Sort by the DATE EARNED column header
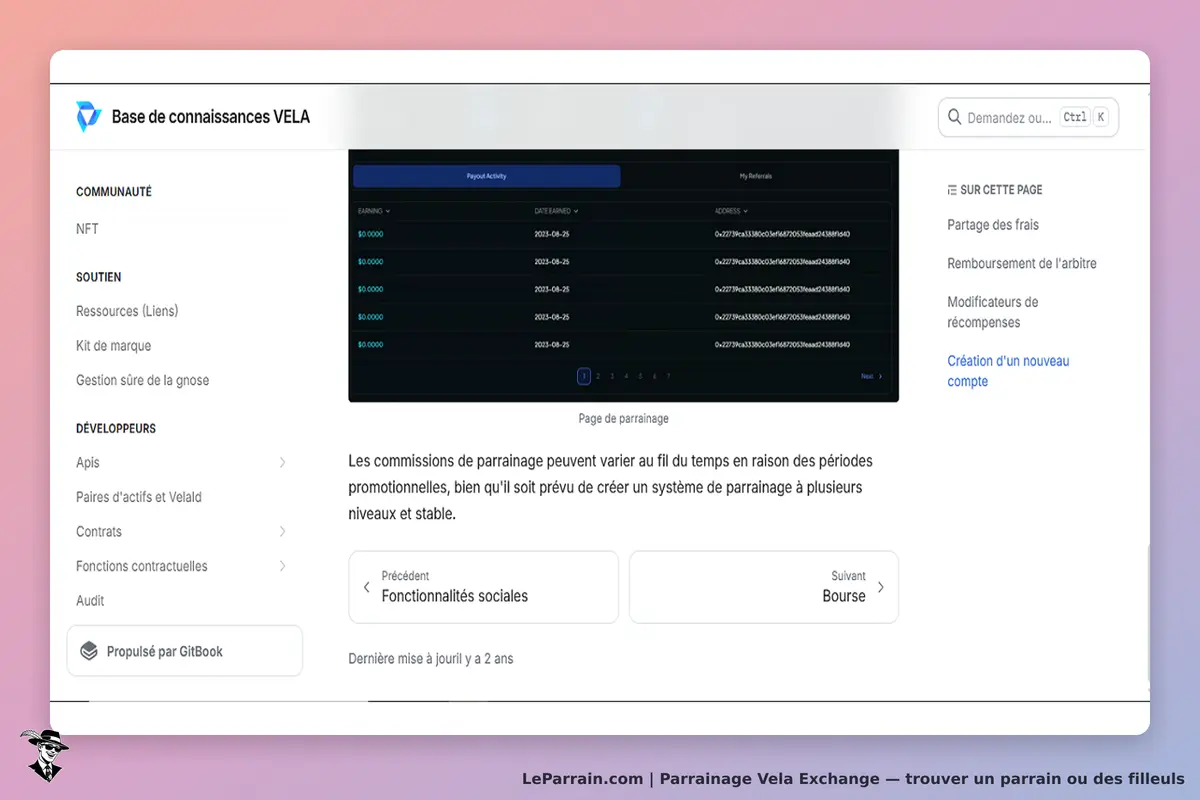The width and height of the screenshot is (1200, 800). point(556,211)
